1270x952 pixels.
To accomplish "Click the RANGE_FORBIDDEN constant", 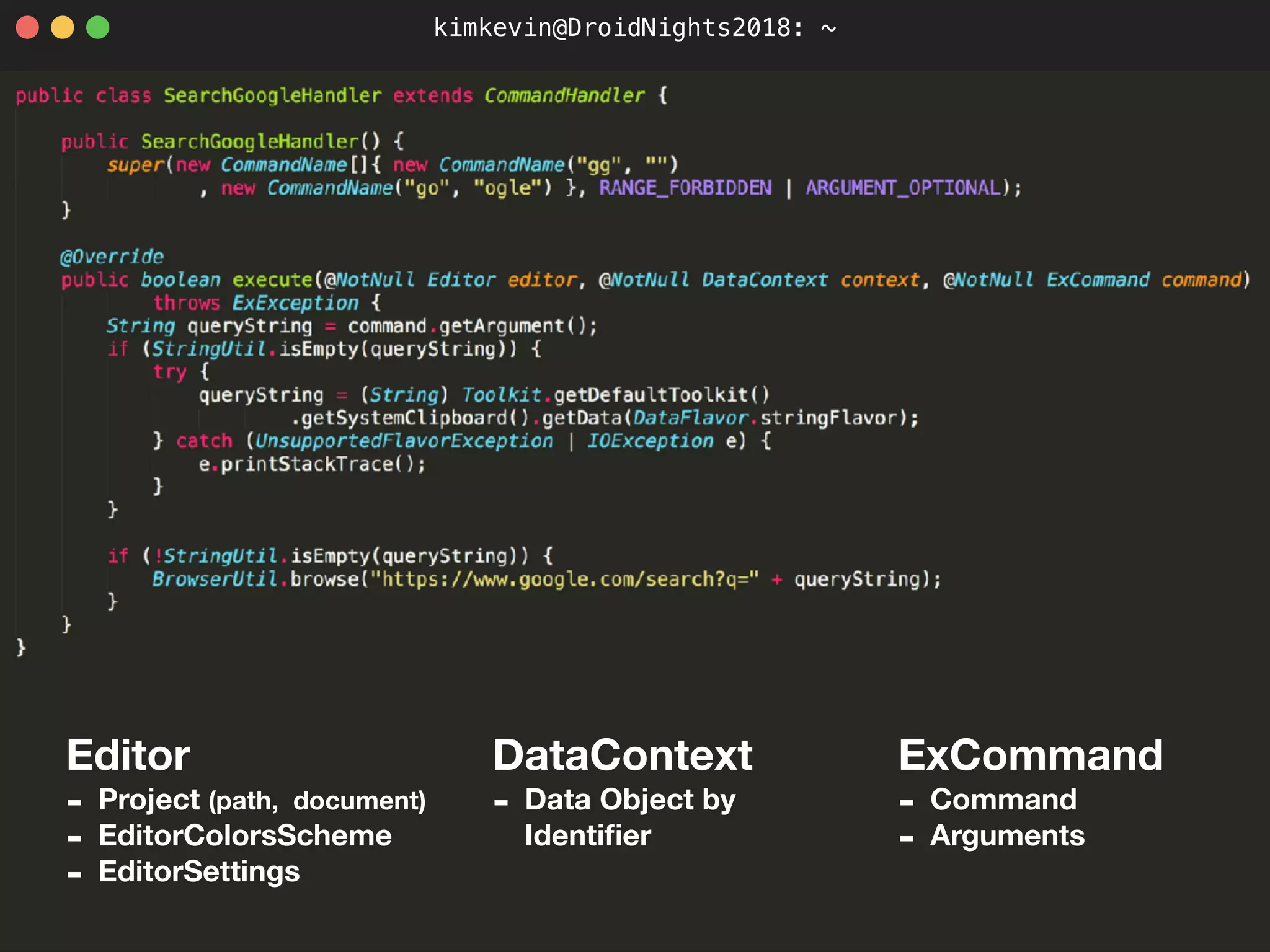I will [x=685, y=187].
